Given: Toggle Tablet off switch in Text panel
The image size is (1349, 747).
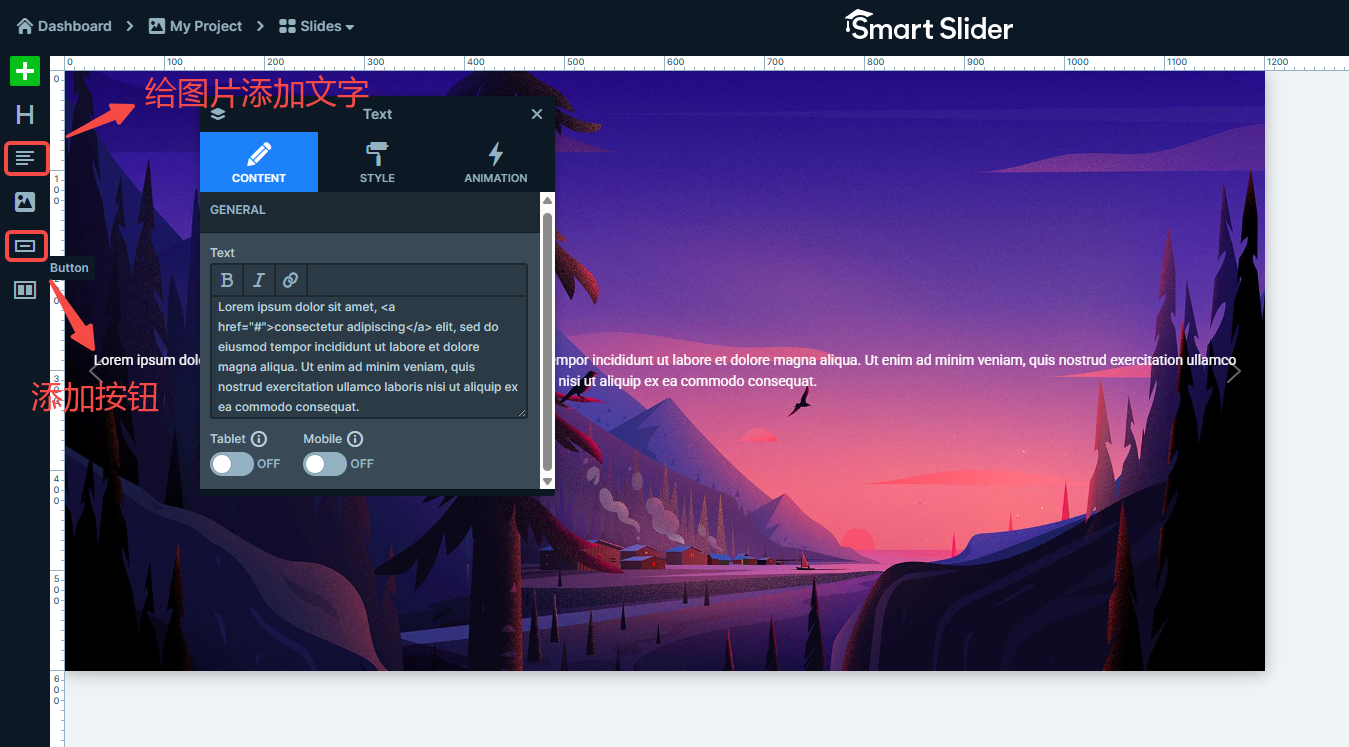Looking at the screenshot, I should click(x=232, y=464).
